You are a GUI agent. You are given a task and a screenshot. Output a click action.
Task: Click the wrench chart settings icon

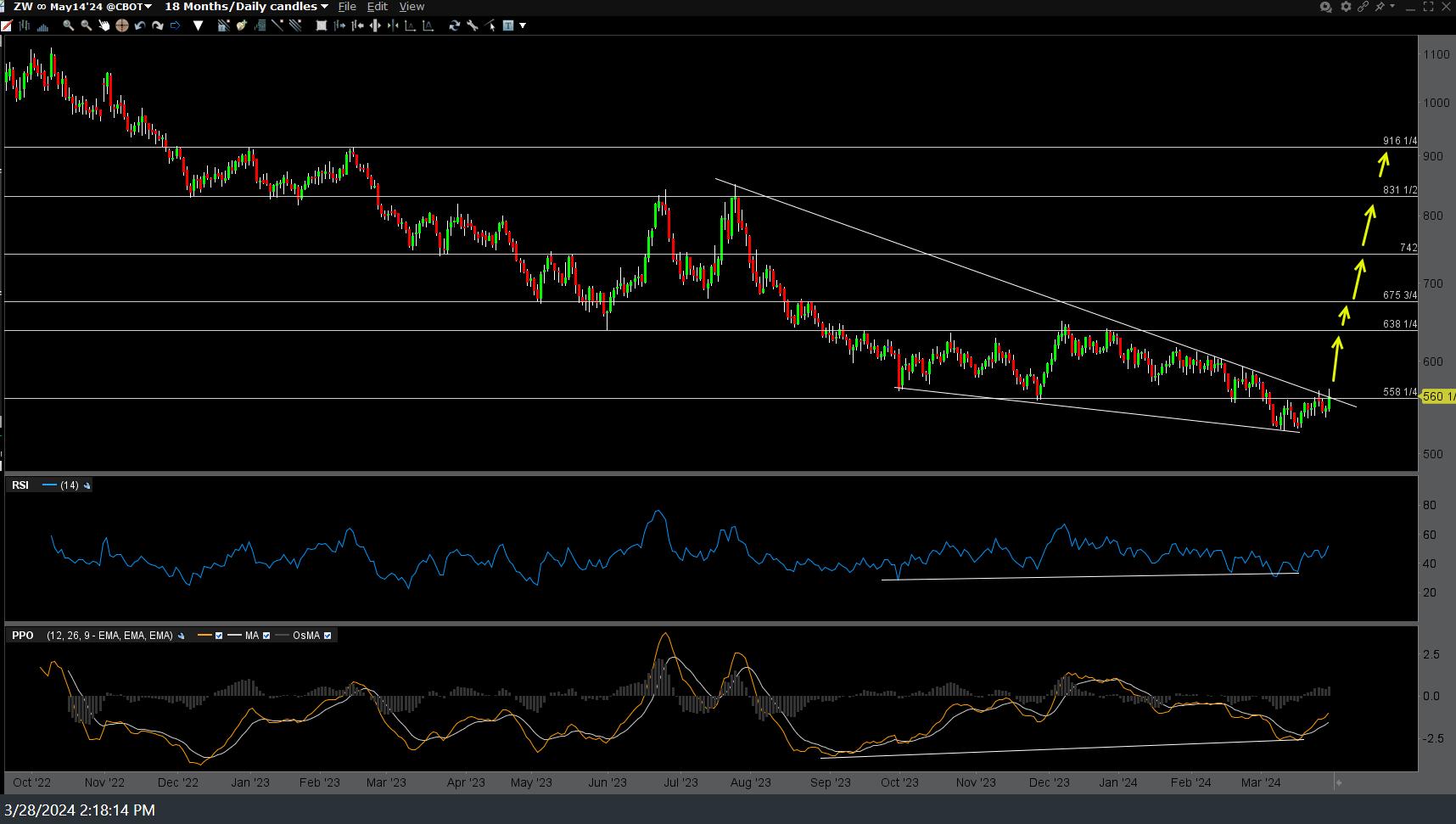473,25
